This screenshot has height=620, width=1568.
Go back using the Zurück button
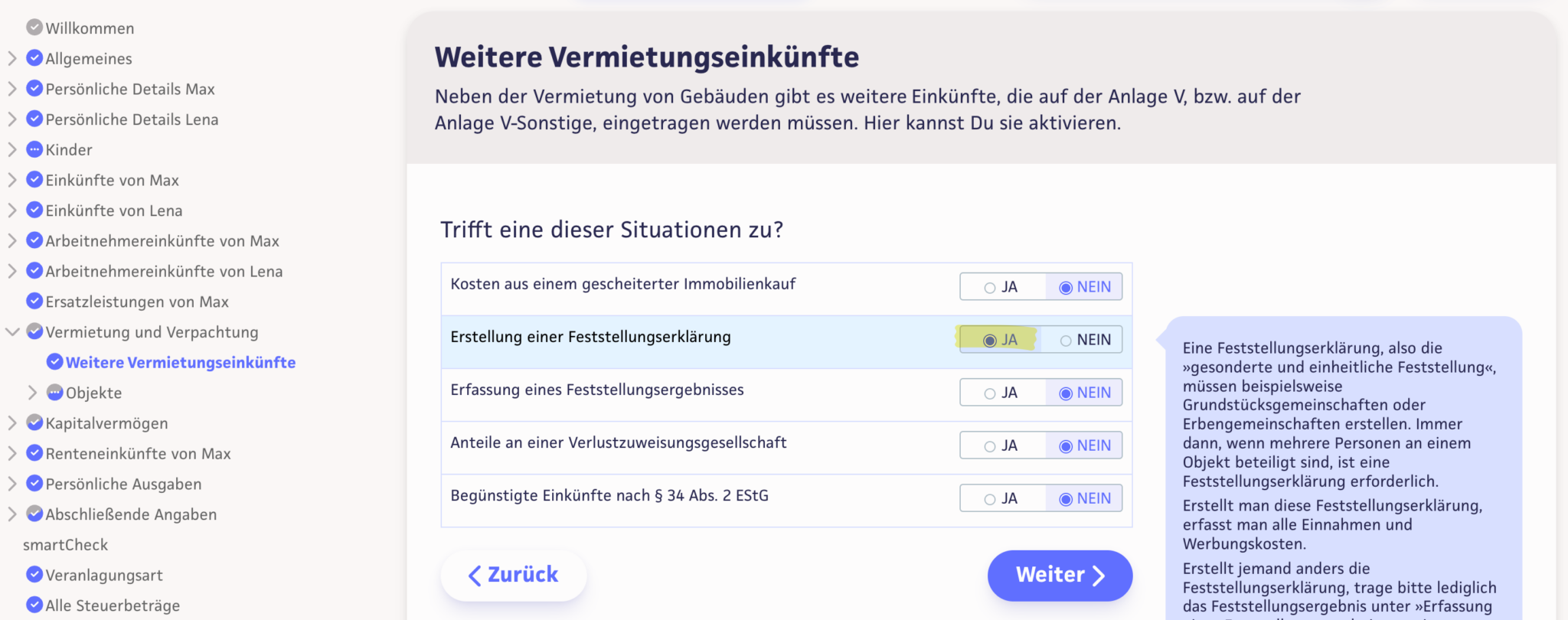[x=513, y=575]
